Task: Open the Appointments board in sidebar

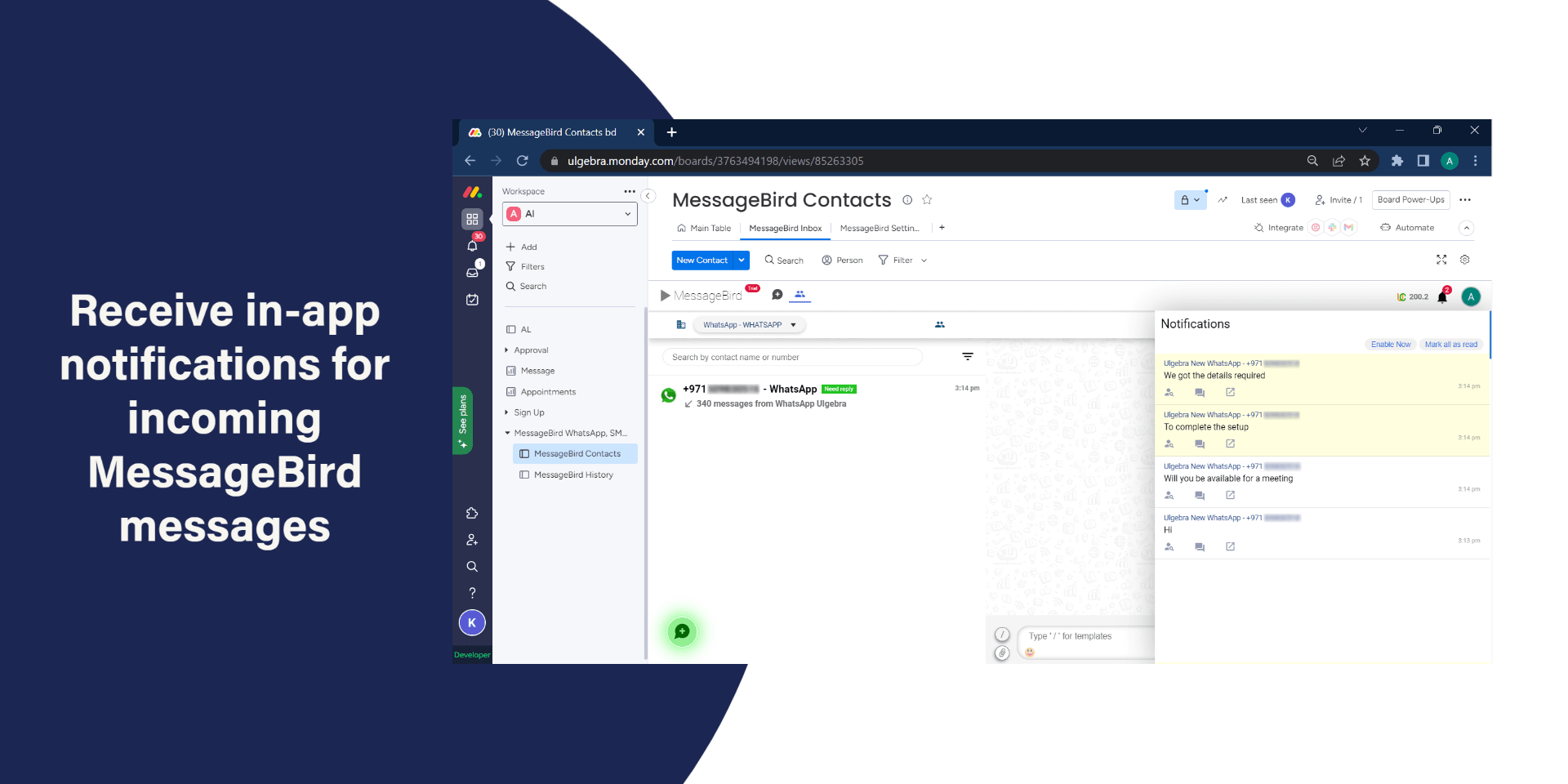Action: 548,392
